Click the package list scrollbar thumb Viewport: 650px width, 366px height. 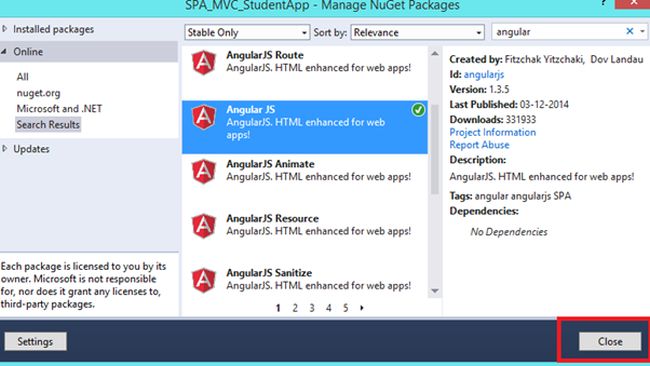point(434,149)
